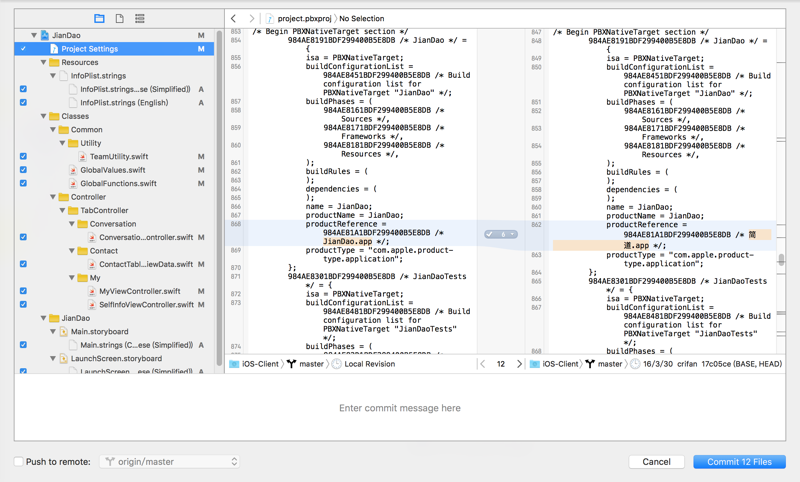The width and height of the screenshot is (800, 482).
Task: Collapse the Classes folder
Action: (43, 116)
